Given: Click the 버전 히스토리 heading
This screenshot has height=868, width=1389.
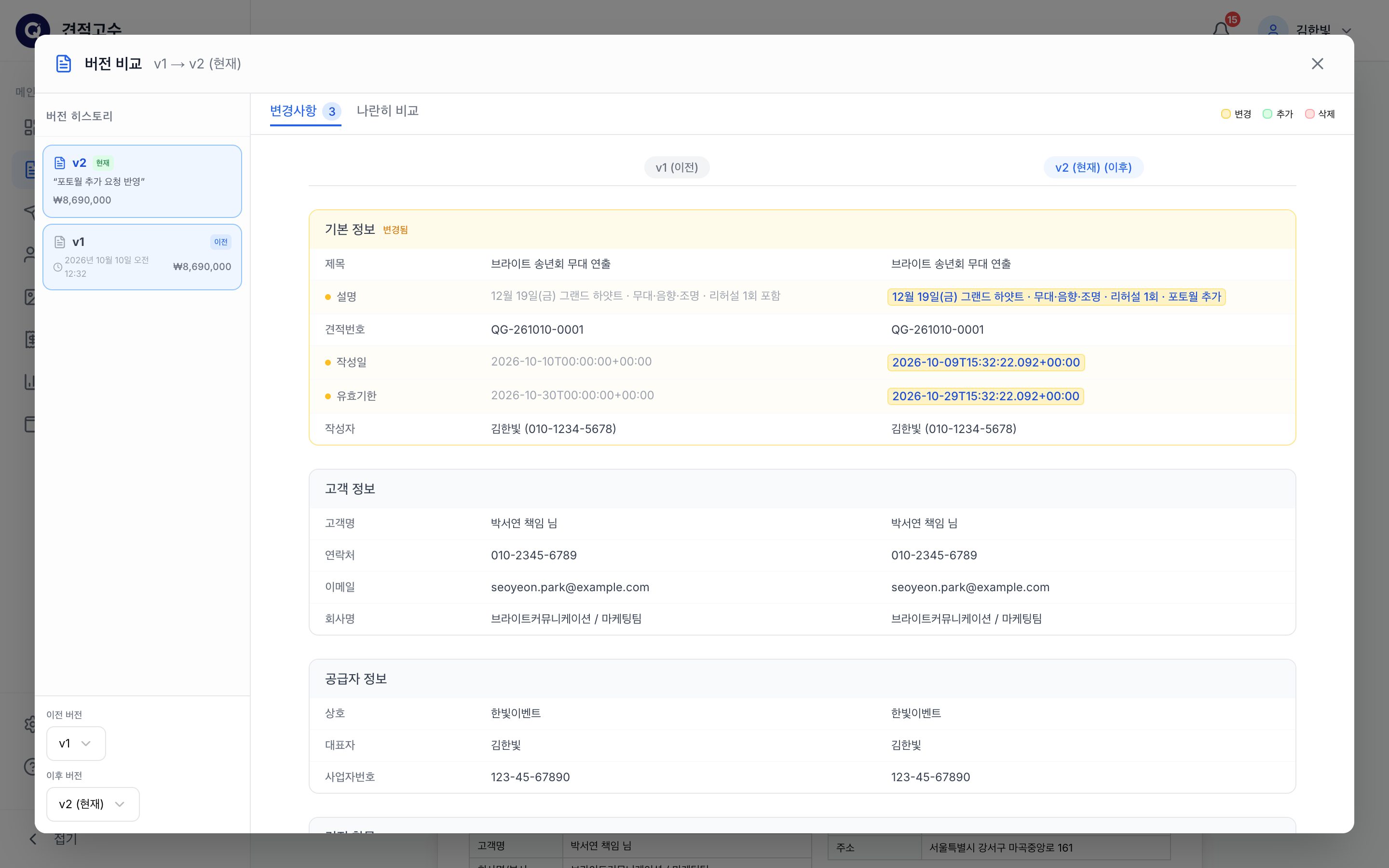Looking at the screenshot, I should pos(80,117).
